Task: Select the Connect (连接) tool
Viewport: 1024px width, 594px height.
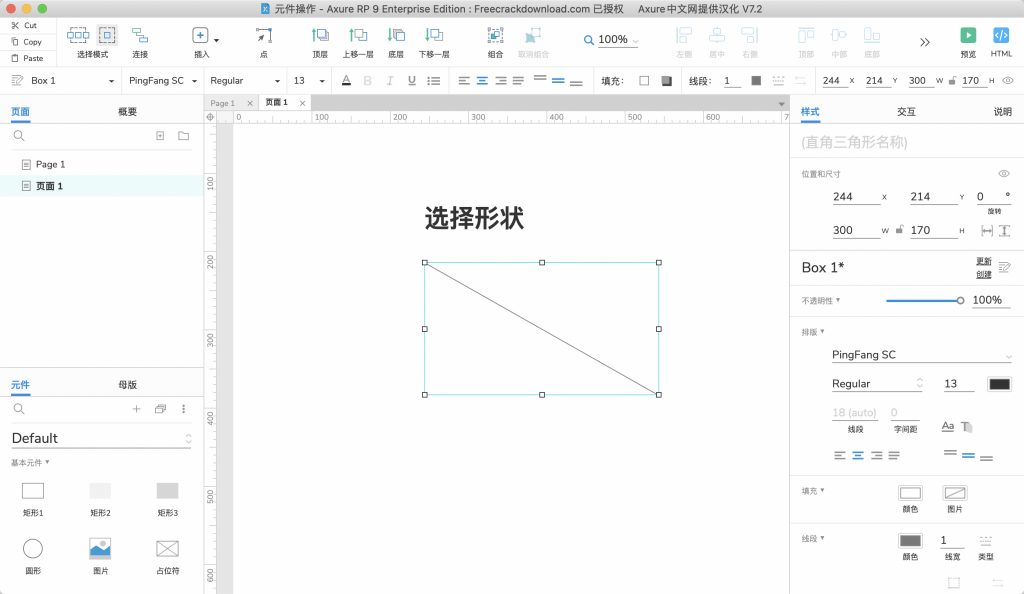Action: pos(140,36)
